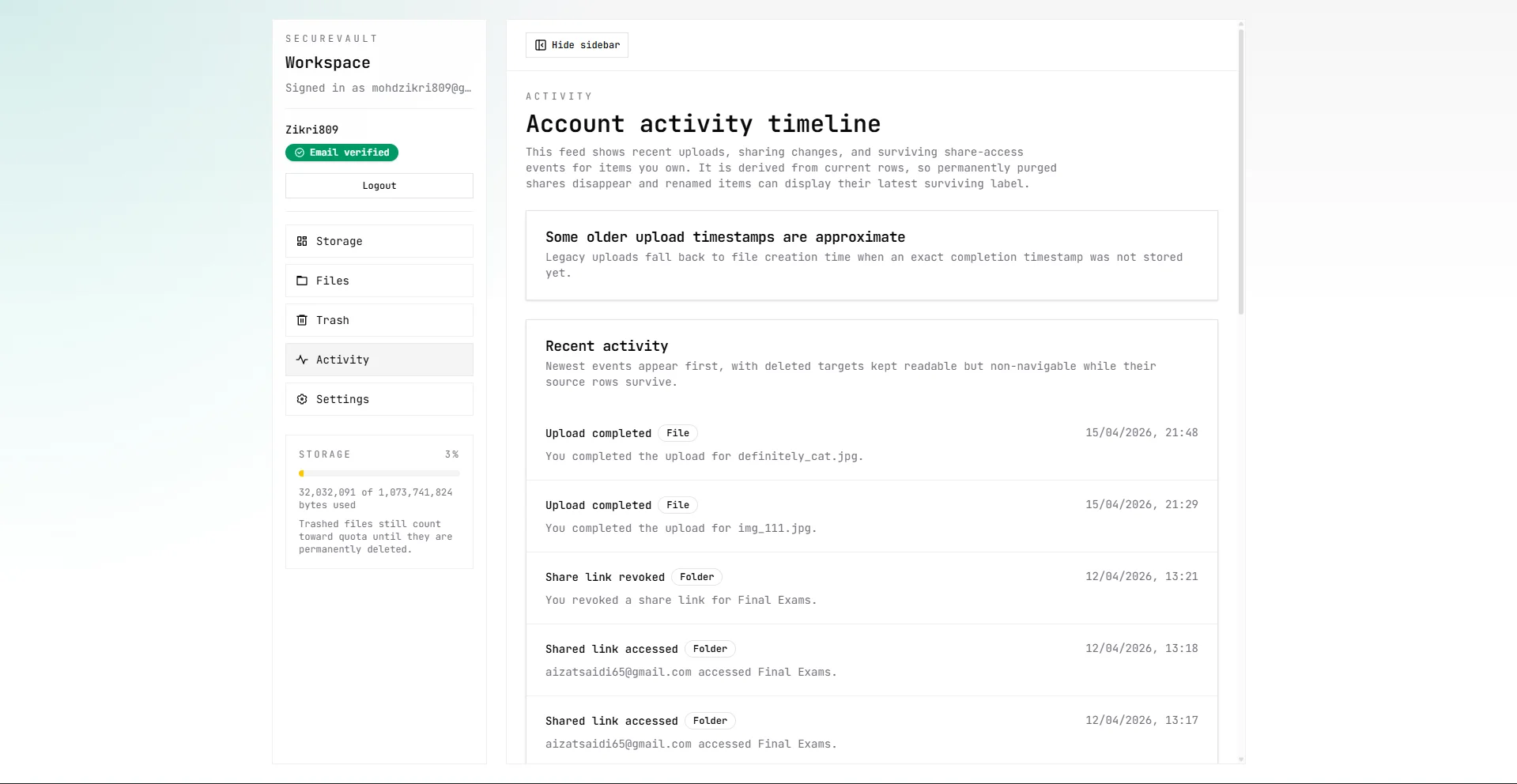
Task: Click the File tag on img_111.jpg upload
Action: pos(677,505)
